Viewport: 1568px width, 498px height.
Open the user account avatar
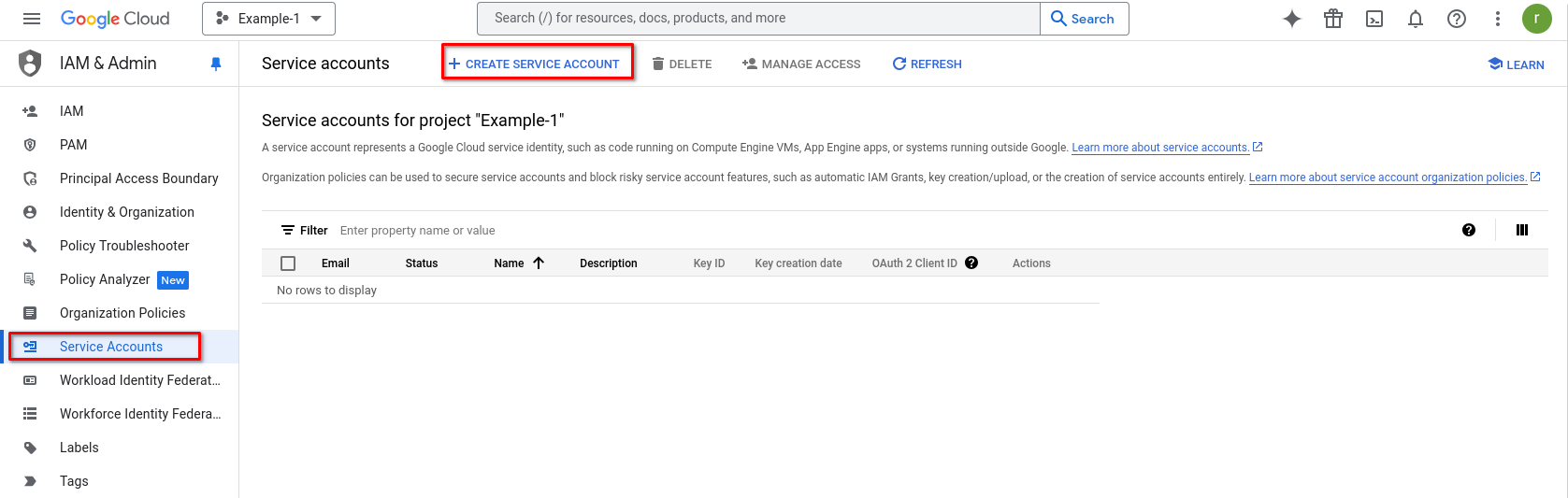(x=1536, y=19)
